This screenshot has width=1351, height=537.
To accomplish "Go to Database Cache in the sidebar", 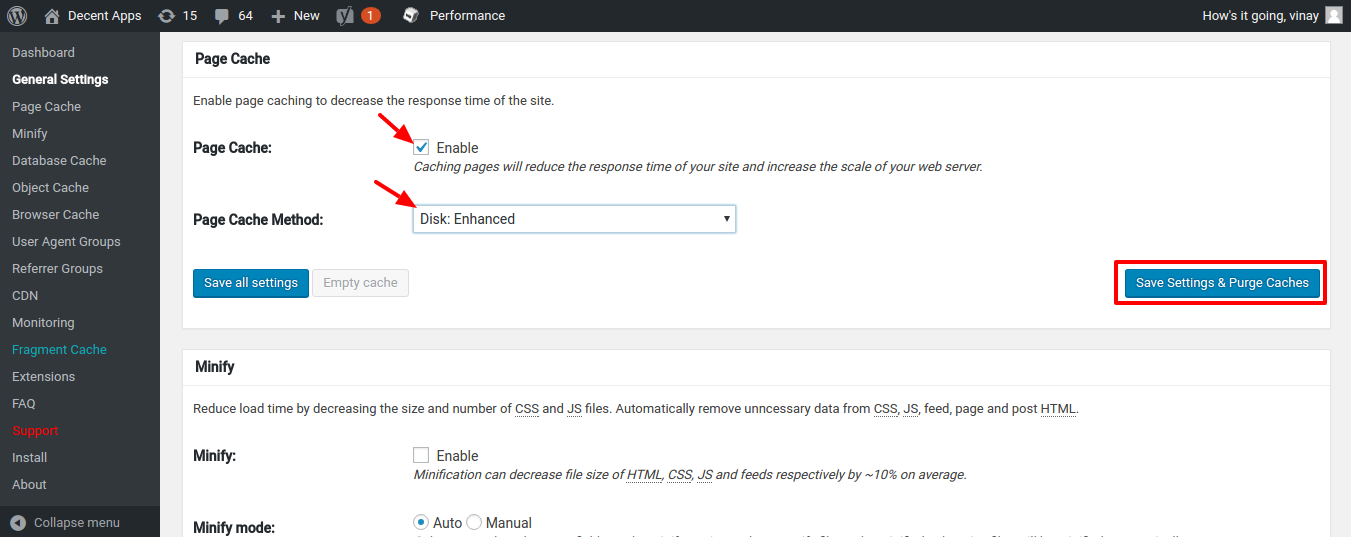I will point(59,160).
